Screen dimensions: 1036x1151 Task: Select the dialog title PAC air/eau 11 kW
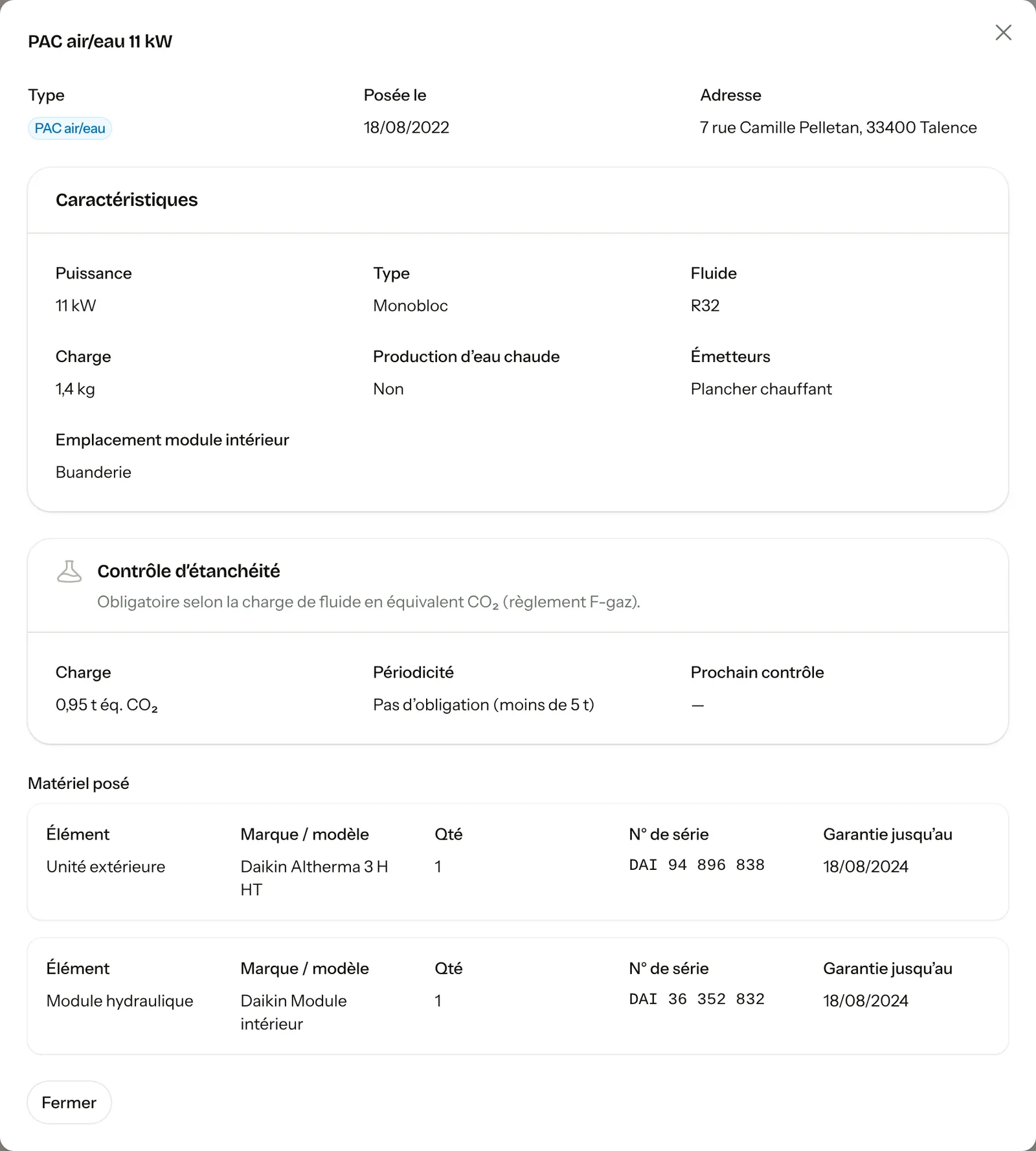100,41
